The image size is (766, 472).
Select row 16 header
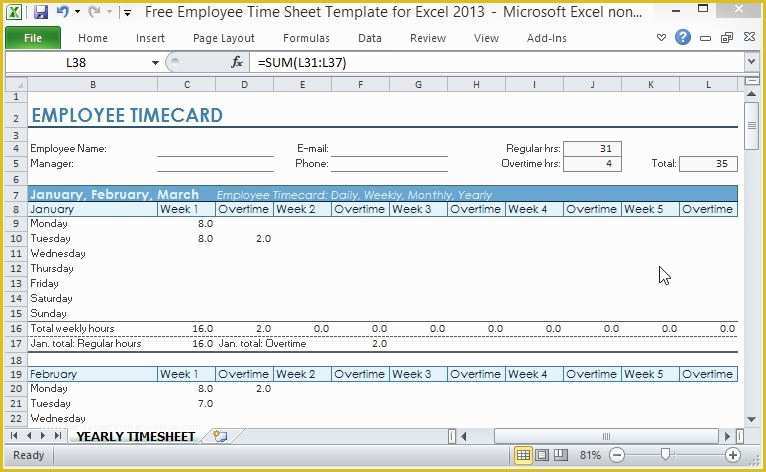[x=16, y=328]
